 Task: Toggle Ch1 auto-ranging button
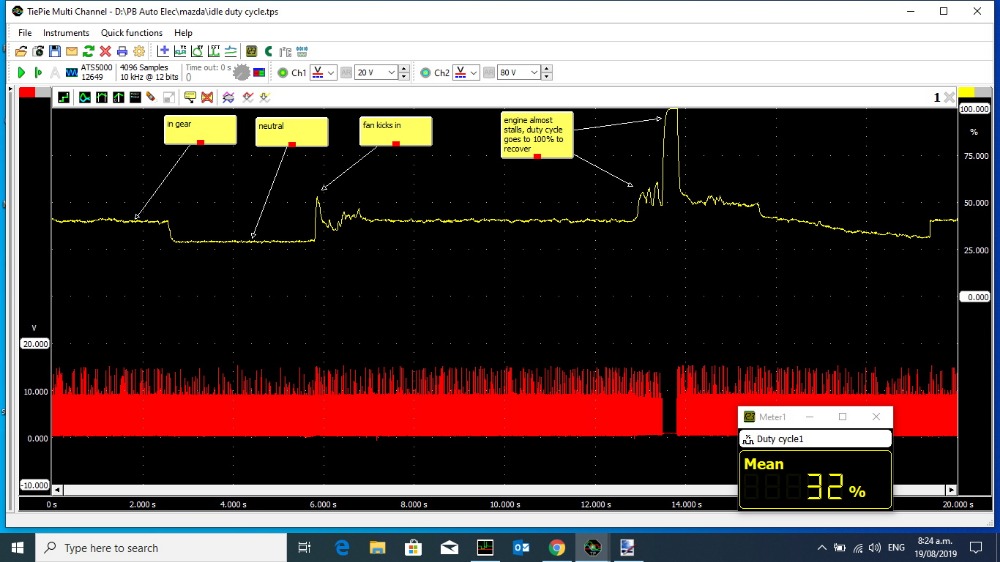(346, 73)
